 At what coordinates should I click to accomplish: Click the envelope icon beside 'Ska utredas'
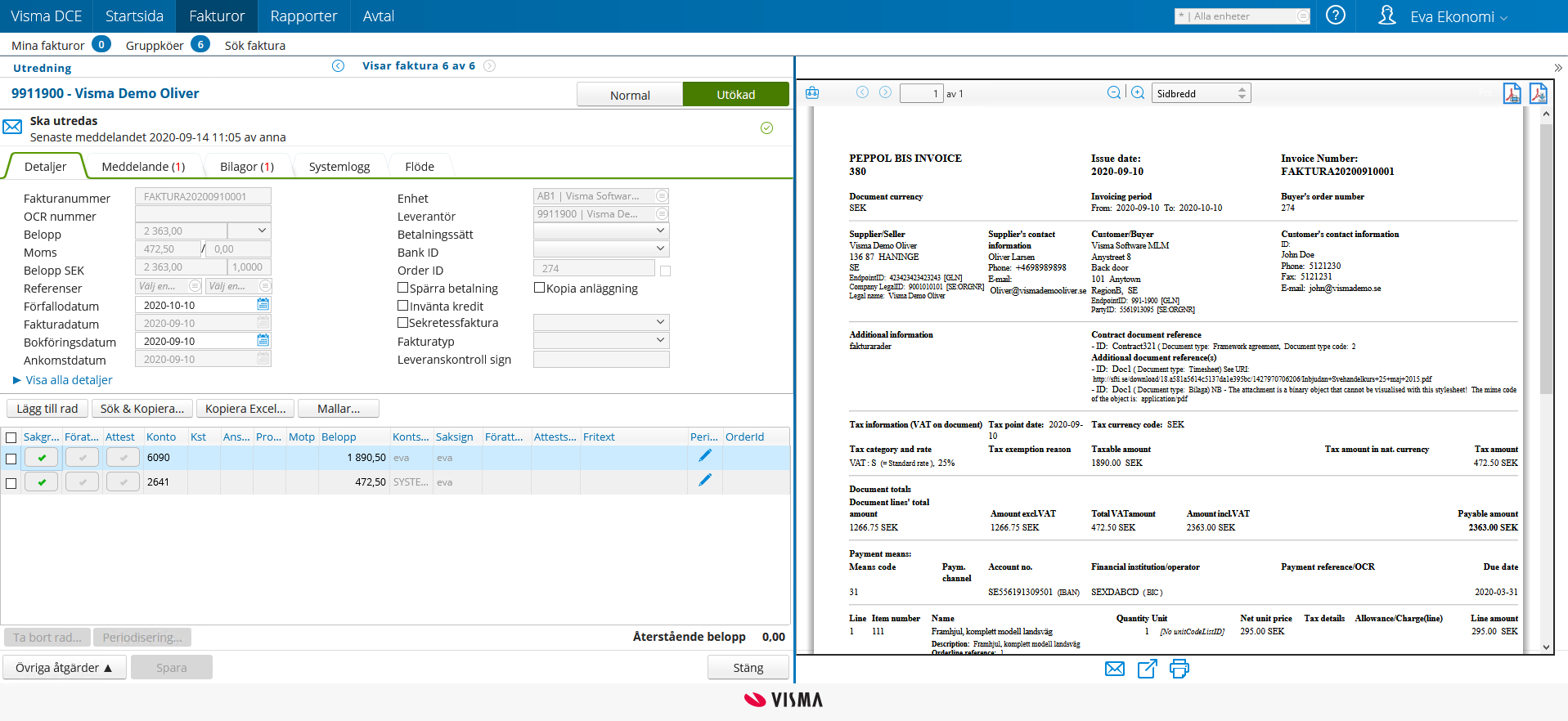point(12,128)
